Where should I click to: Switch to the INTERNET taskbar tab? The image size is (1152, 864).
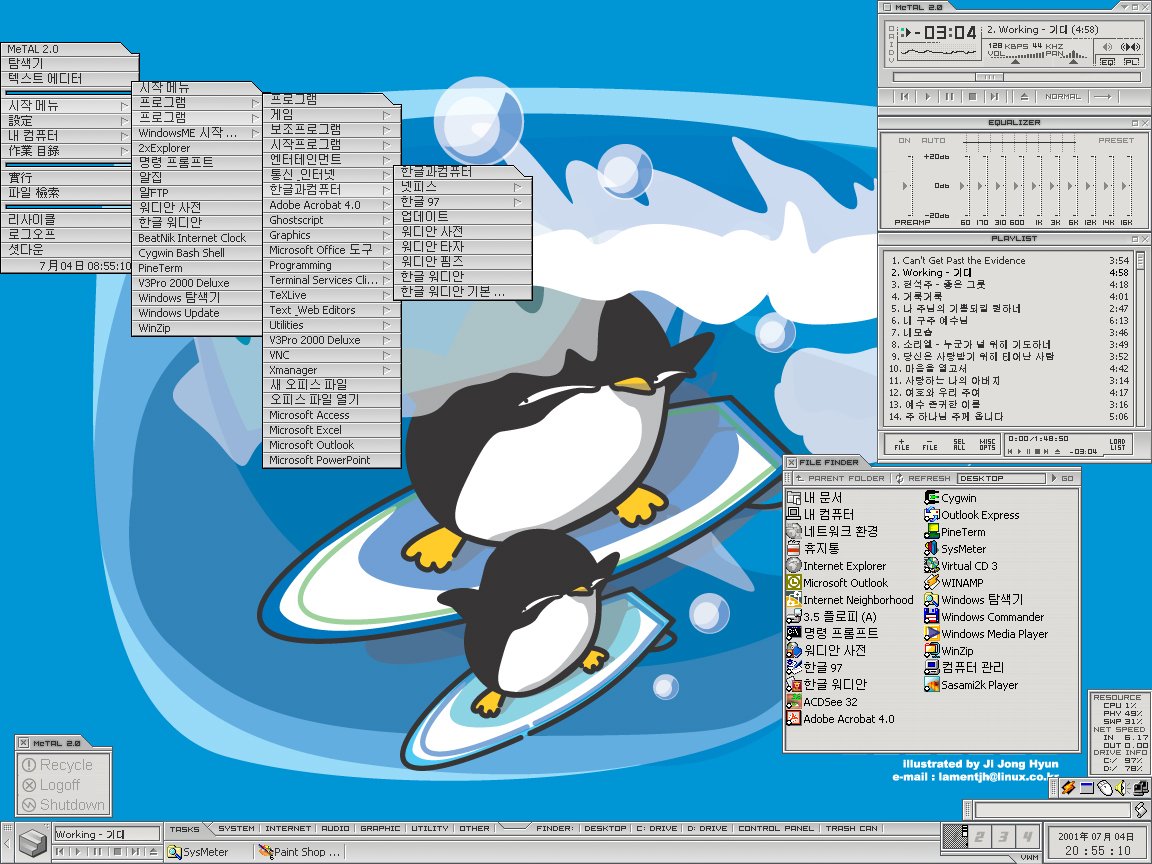point(288,829)
